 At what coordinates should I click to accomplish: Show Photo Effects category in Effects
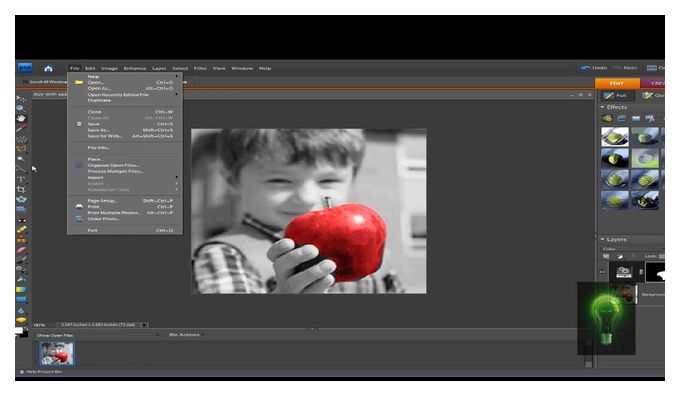pos(636,118)
